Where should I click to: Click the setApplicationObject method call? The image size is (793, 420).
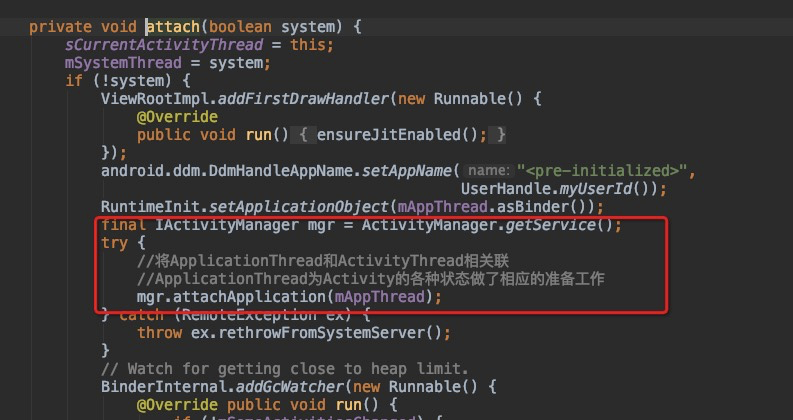pos(299,207)
